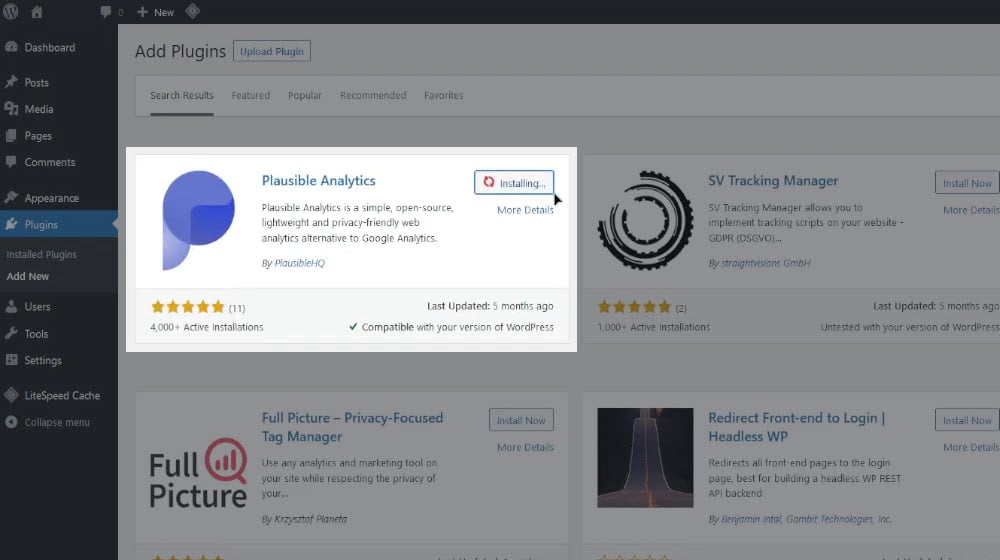Screen dimensions: 1000x560
Task: Open Pages menu item
Action: (38, 136)
